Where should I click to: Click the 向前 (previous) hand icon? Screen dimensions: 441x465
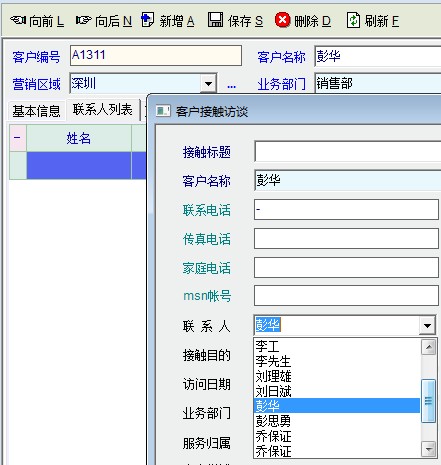tap(18, 20)
